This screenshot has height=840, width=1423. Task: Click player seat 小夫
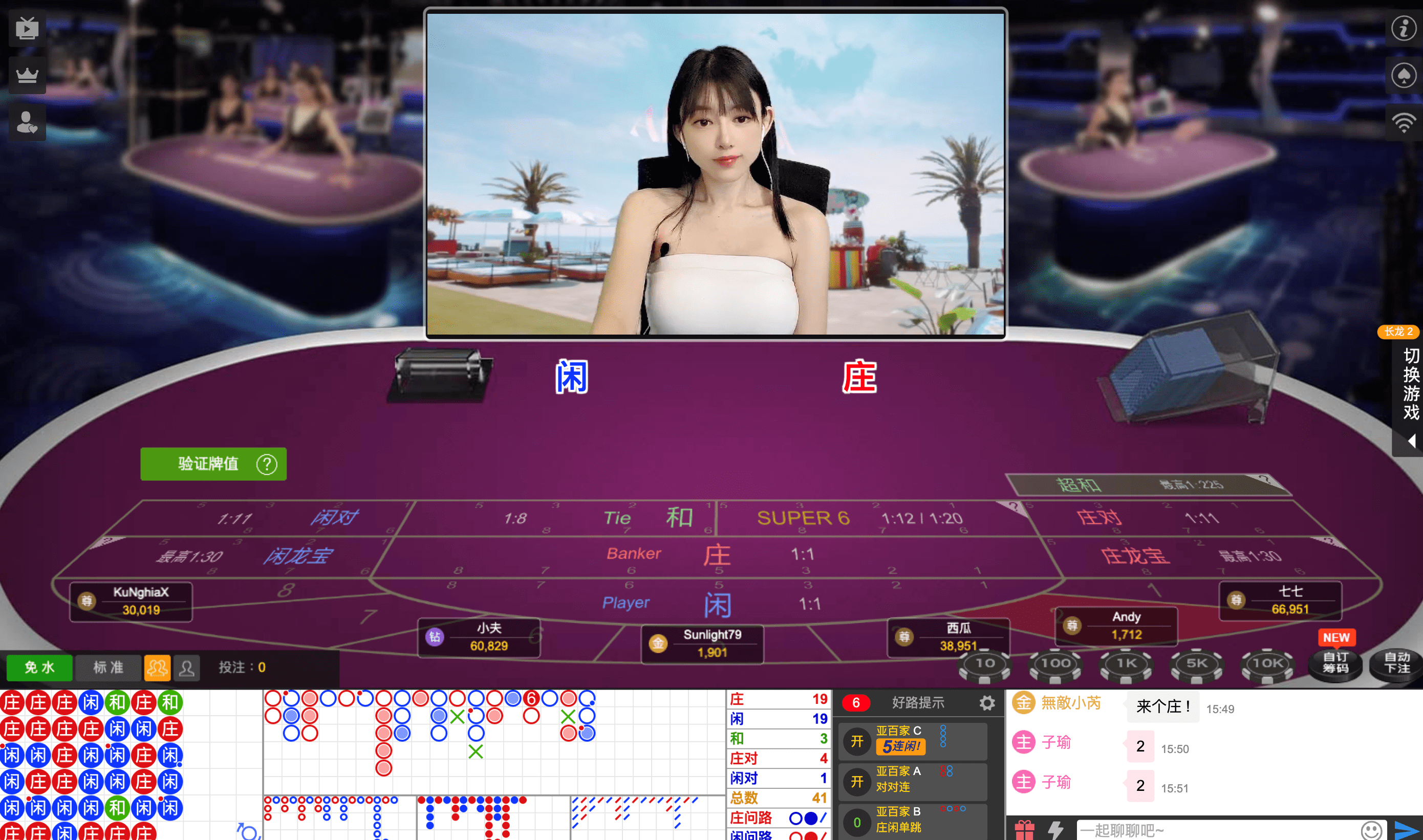[x=479, y=637]
